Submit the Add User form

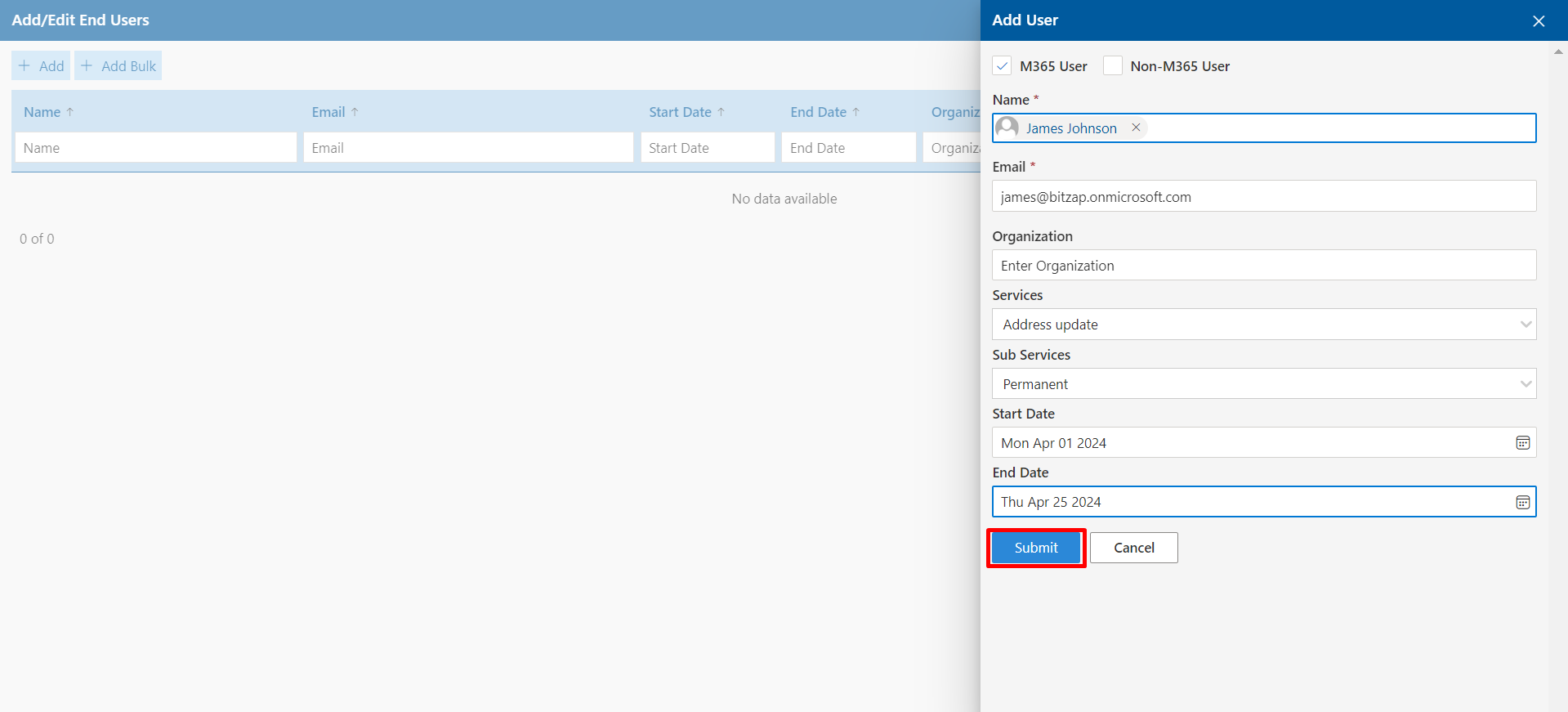(1036, 548)
